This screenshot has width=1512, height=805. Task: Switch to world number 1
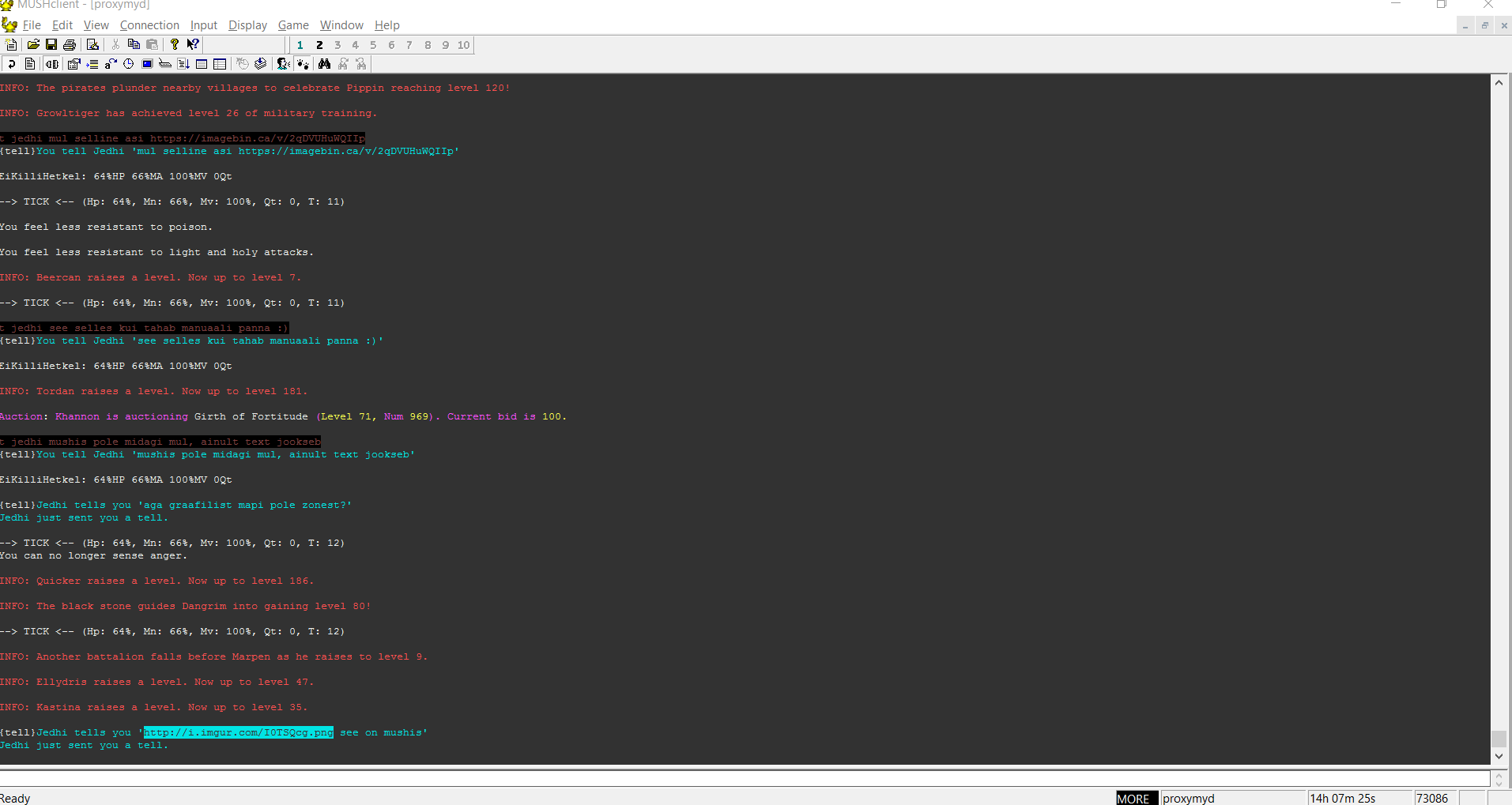coord(300,45)
